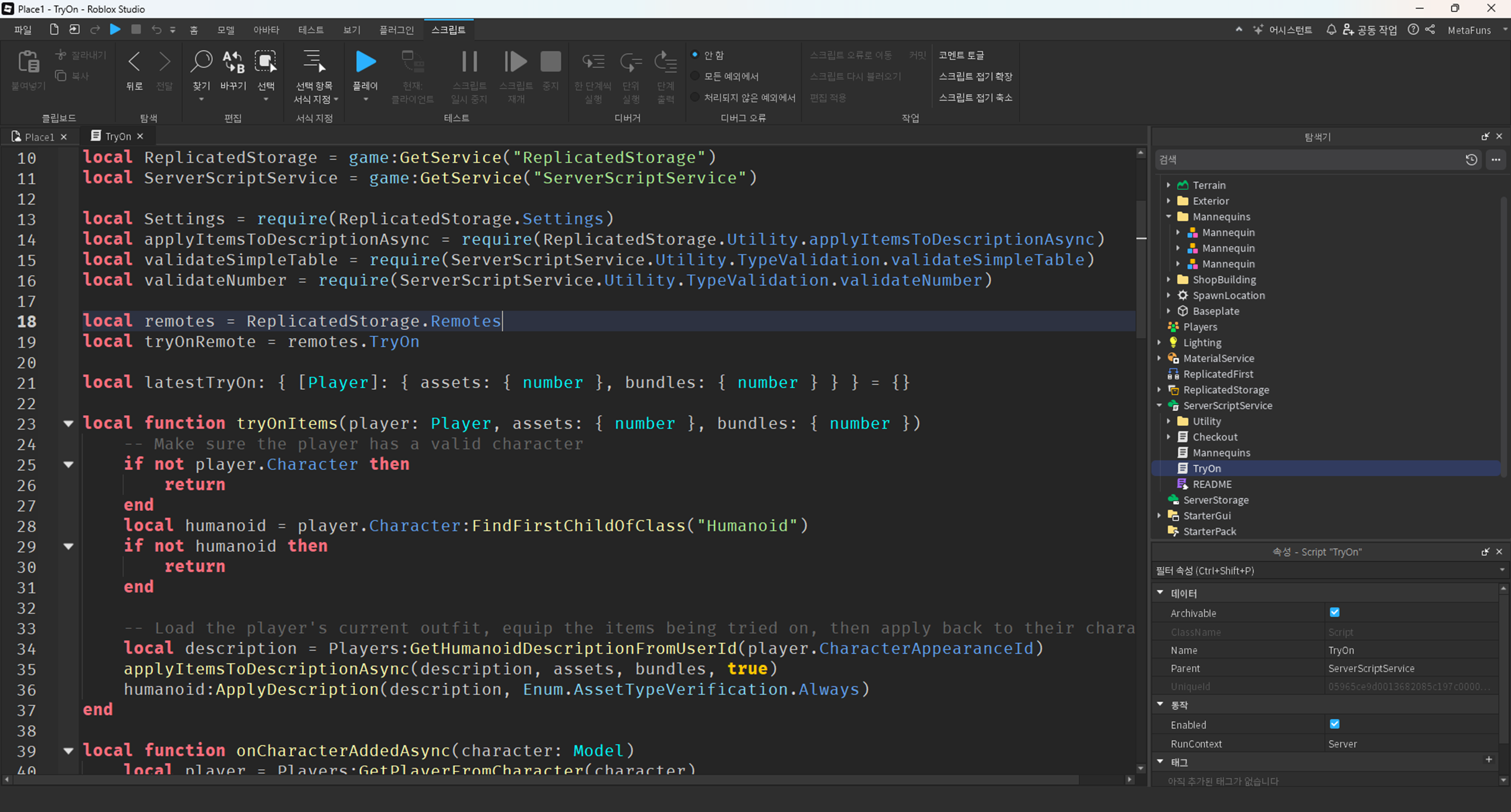The height and width of the screenshot is (812, 1511).
Task: Open notifications bell icon
Action: tap(1331, 29)
